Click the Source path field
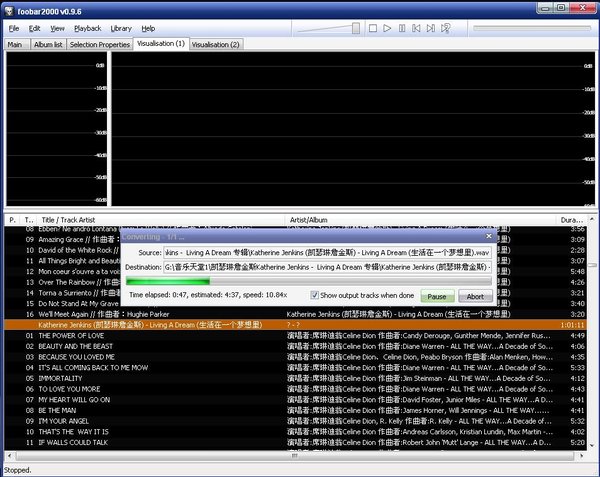This screenshot has width=600, height=477. point(328,252)
